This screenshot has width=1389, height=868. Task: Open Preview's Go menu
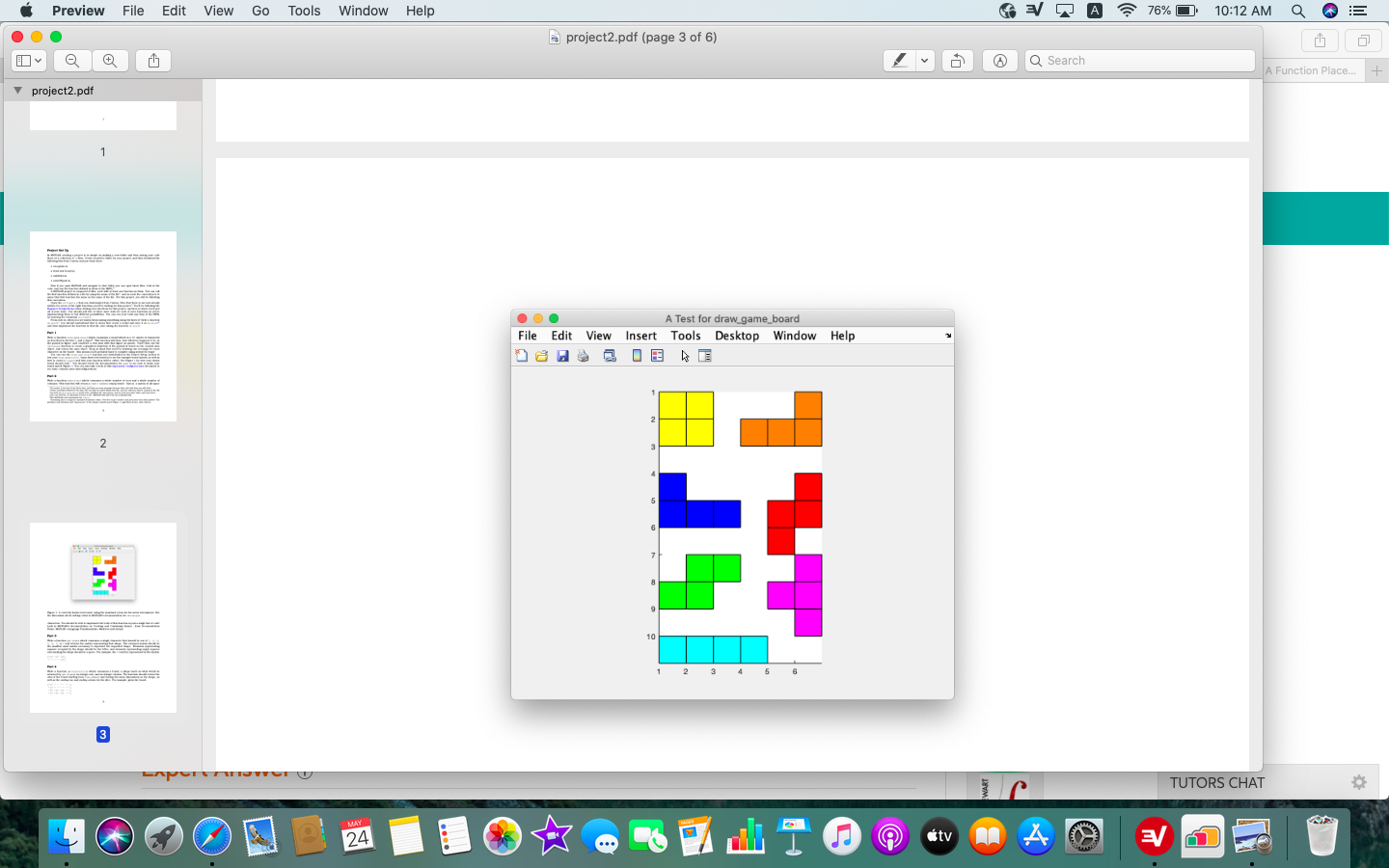(259, 11)
